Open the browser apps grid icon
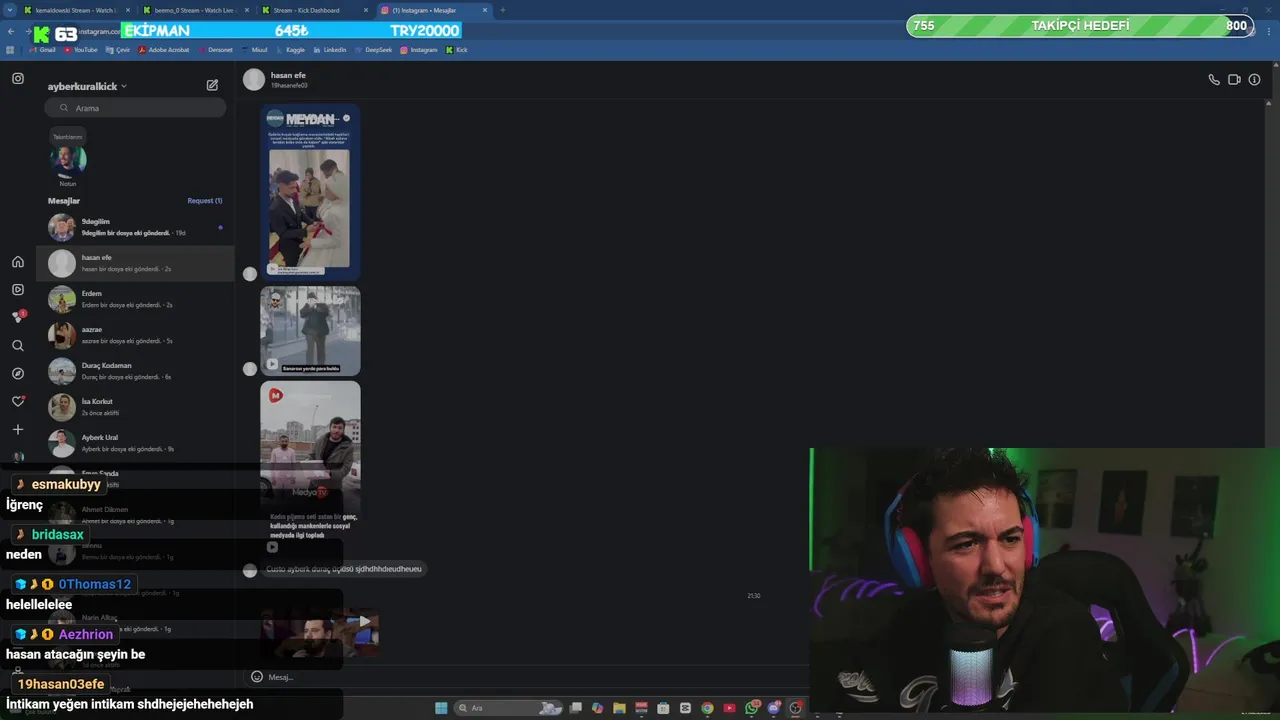Screen dimensions: 1280x720 [x=10, y=49]
